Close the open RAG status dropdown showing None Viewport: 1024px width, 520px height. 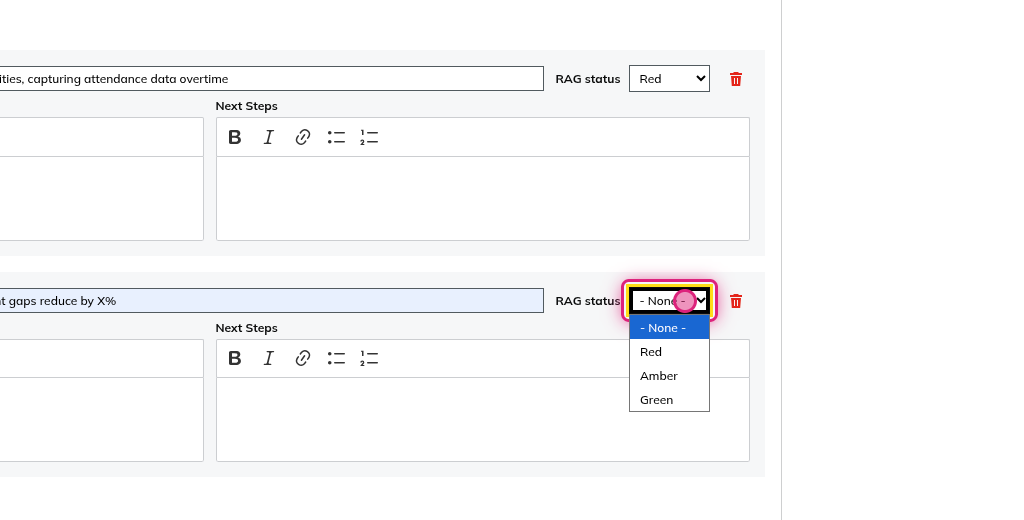[x=669, y=301]
